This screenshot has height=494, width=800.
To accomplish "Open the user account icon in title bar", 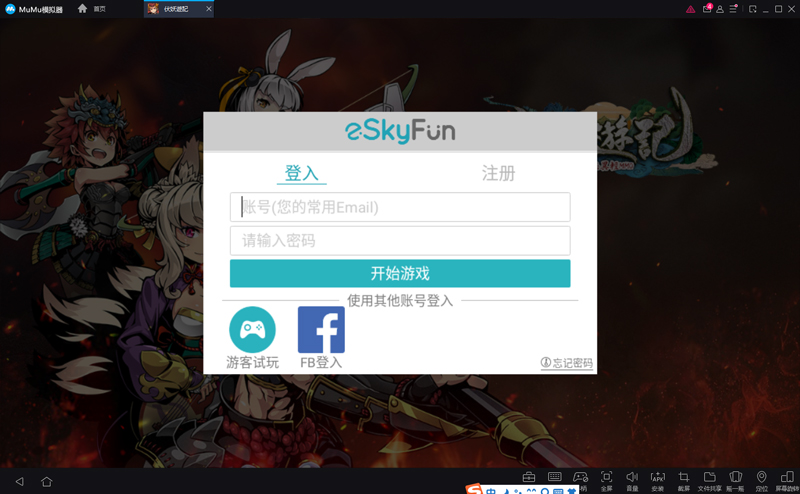I will 720,9.
